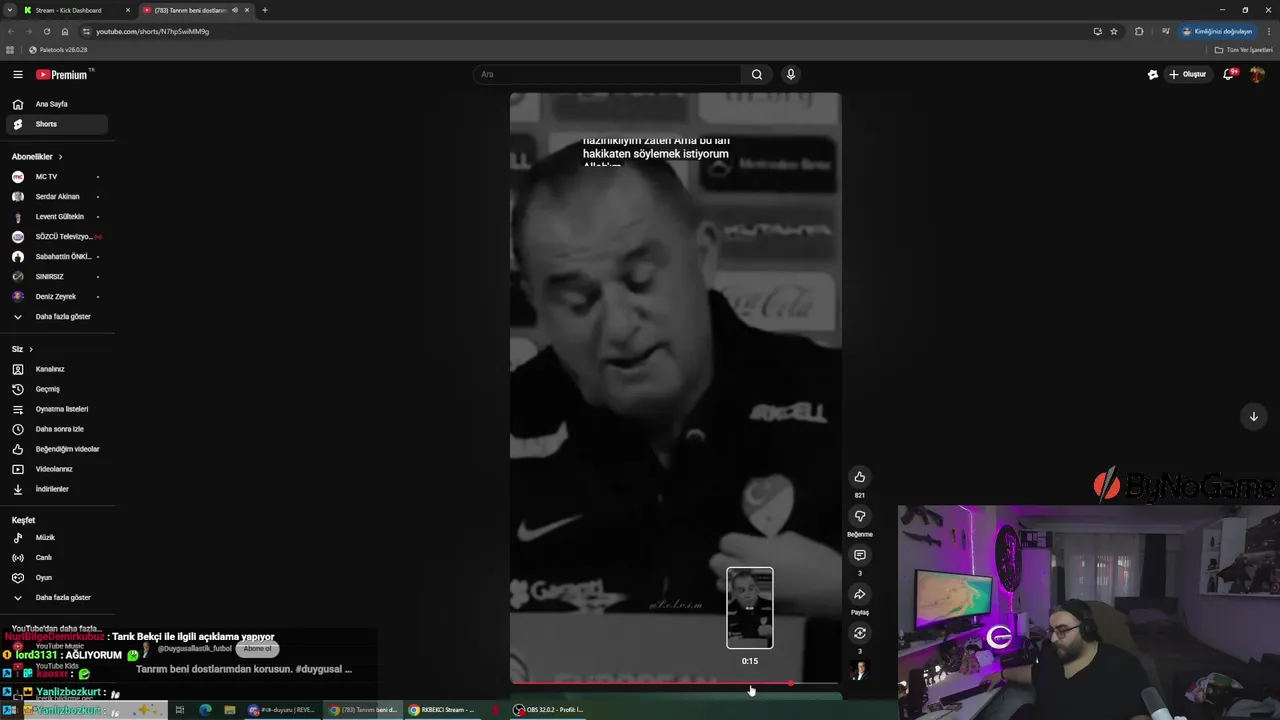The width and height of the screenshot is (1280, 720).
Task: Open YouTube notifications bell
Action: coord(1229,75)
